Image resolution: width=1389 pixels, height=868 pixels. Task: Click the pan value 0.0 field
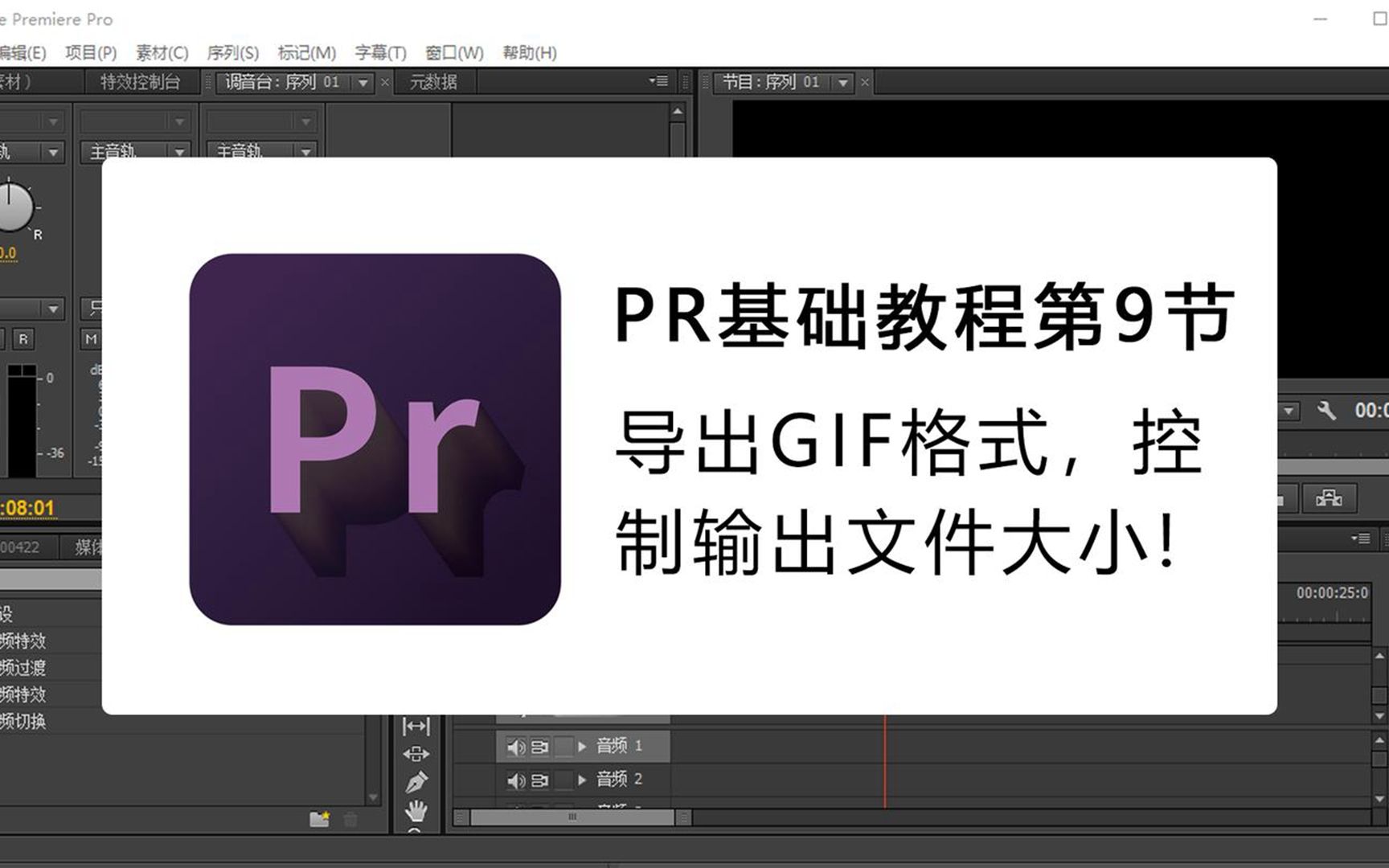[x=8, y=253]
